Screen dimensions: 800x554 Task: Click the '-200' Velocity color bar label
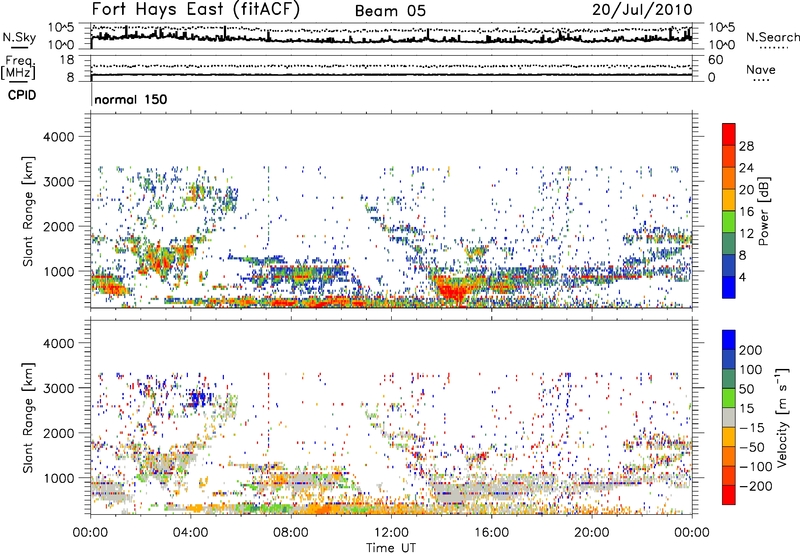[756, 486]
